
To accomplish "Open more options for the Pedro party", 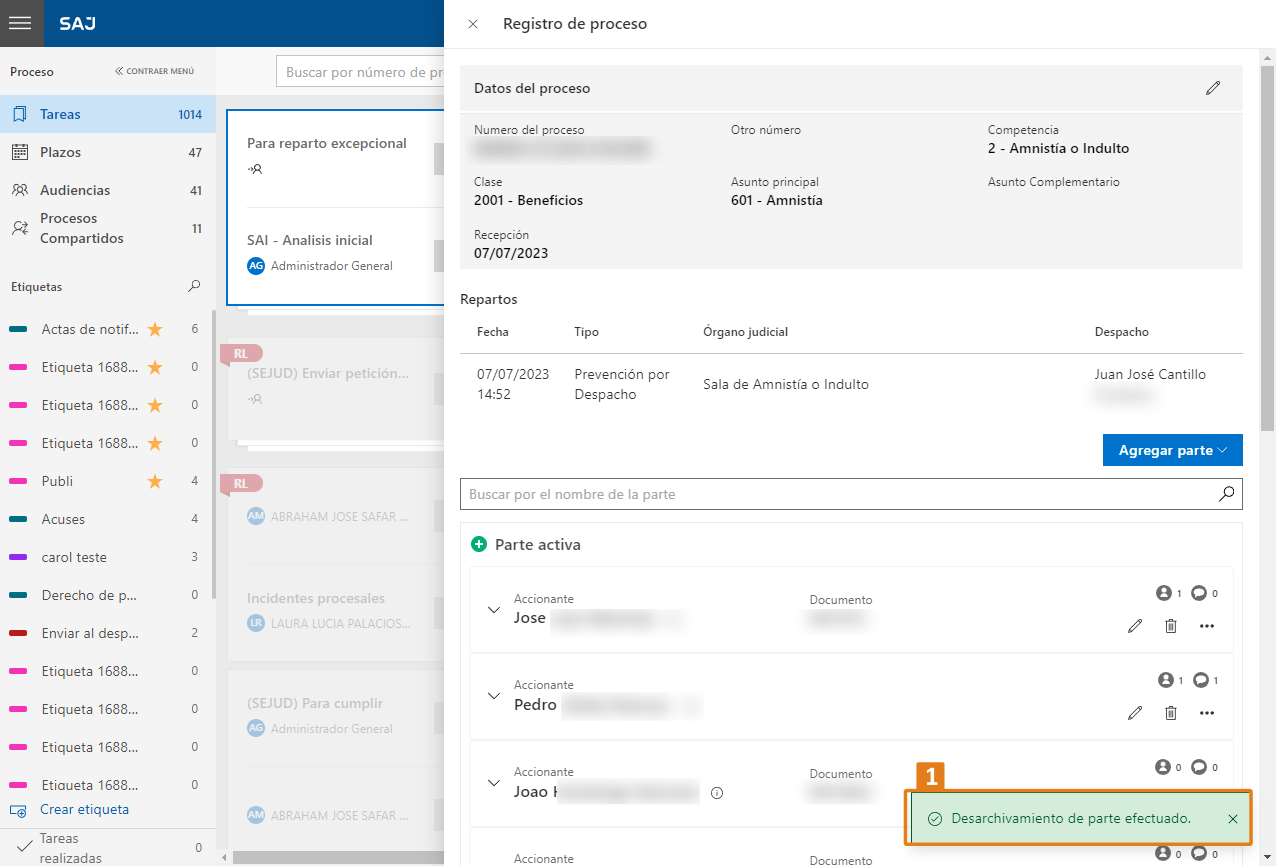I will click(1207, 713).
